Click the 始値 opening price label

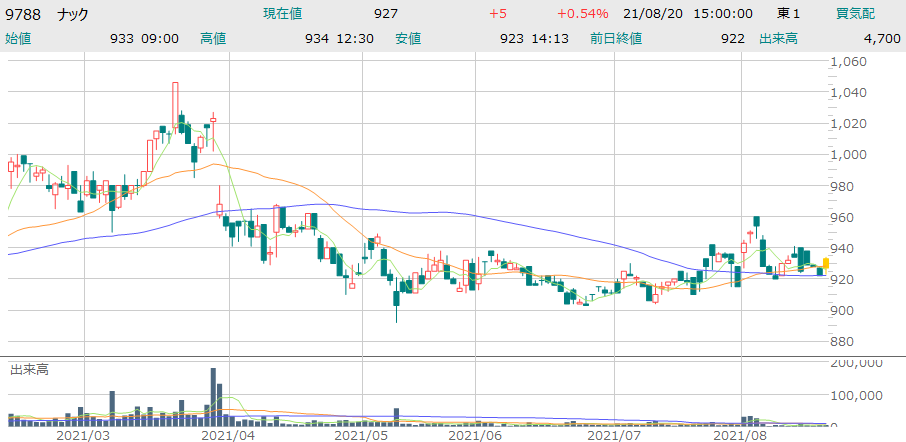click(18, 39)
